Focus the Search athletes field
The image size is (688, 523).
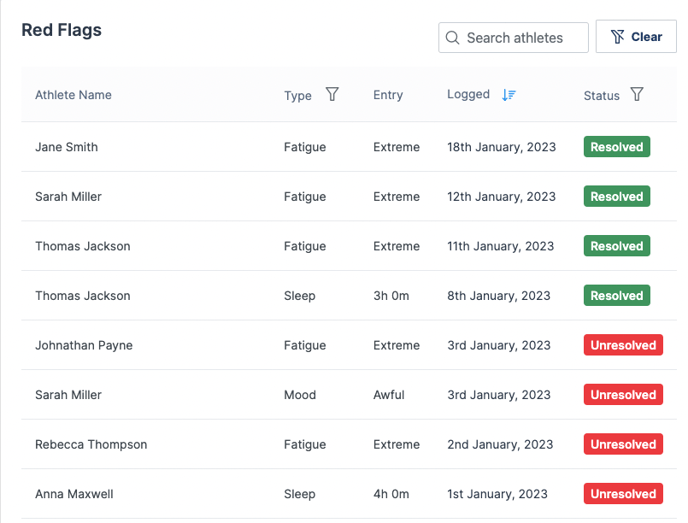click(513, 38)
